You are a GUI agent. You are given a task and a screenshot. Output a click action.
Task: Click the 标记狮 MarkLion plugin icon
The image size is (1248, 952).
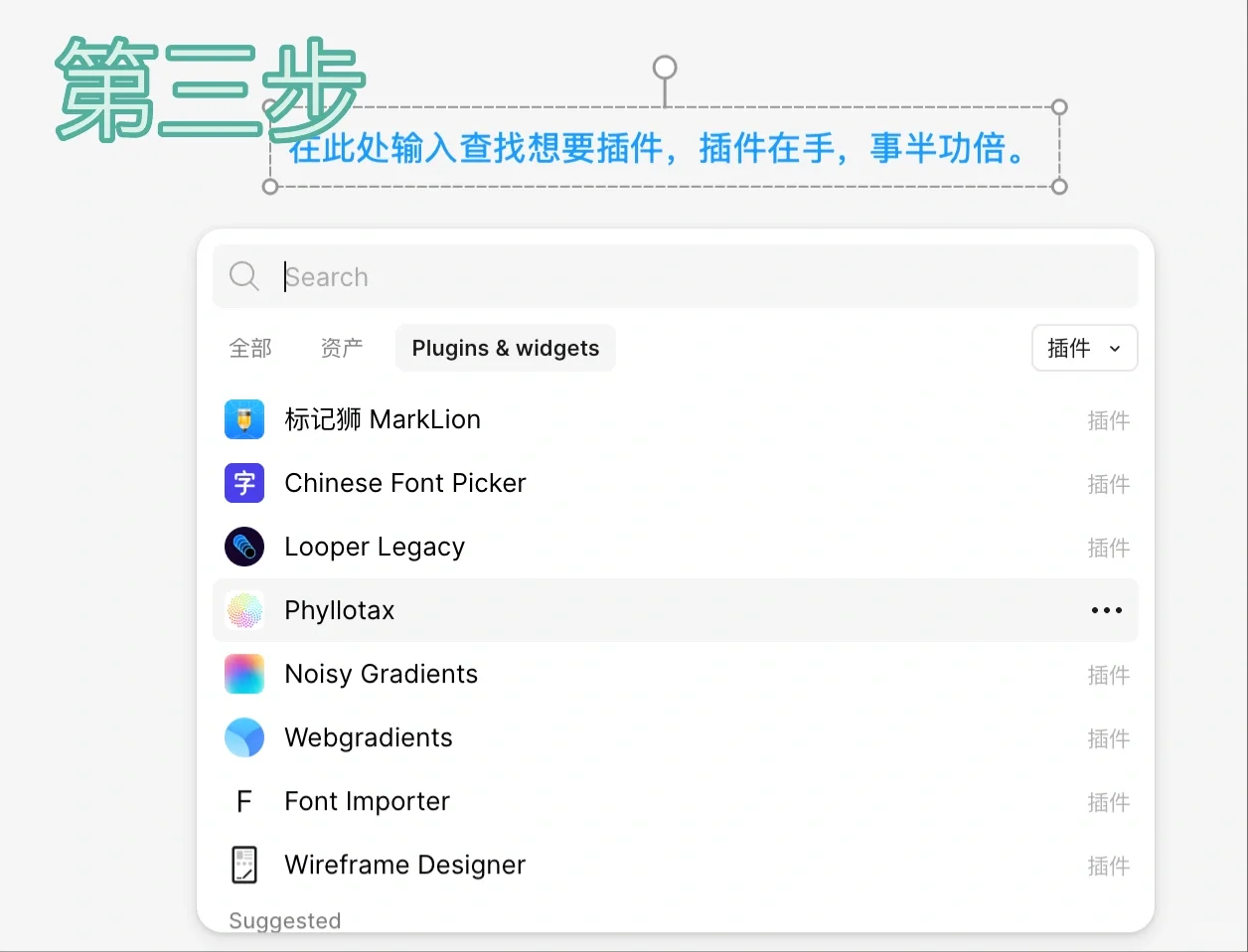point(244,419)
